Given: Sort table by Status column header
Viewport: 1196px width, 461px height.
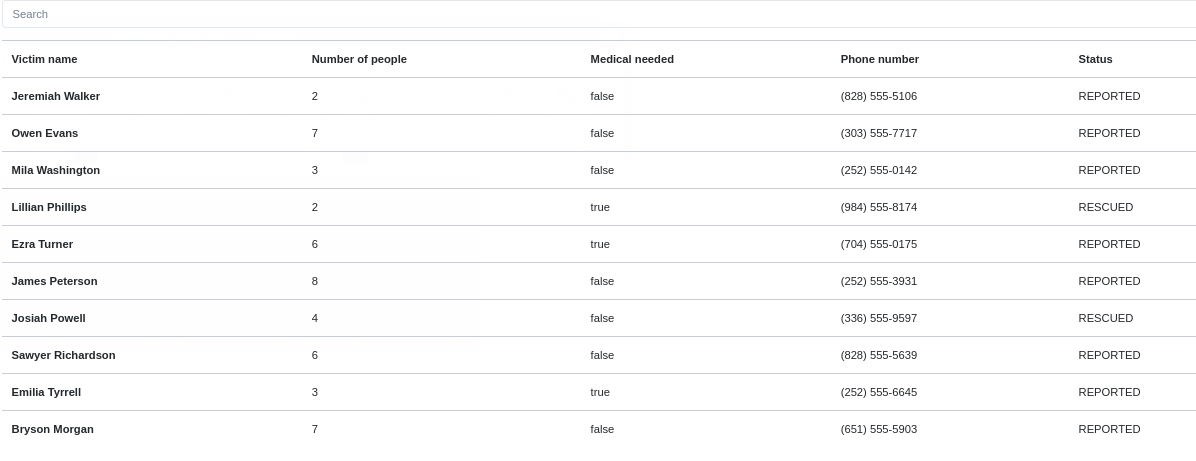Looking at the screenshot, I should (x=1095, y=59).
